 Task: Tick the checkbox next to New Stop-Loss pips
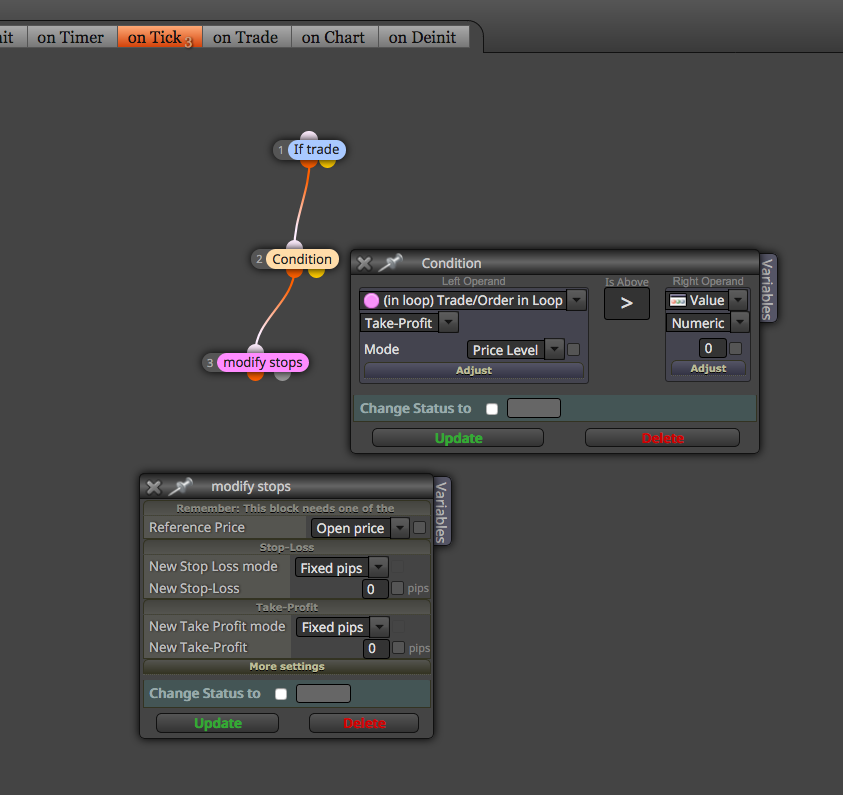click(398, 588)
